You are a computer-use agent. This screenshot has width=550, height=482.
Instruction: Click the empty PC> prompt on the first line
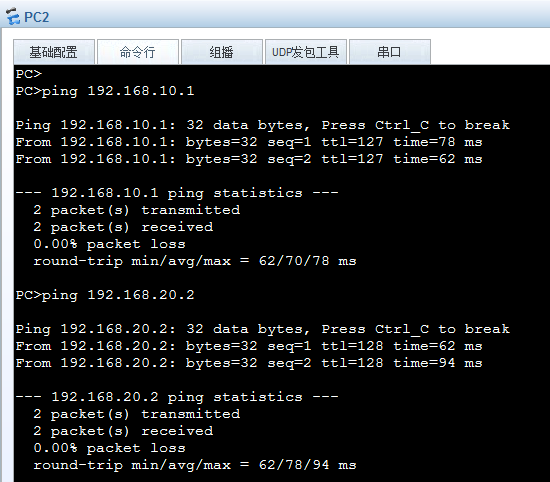point(29,74)
